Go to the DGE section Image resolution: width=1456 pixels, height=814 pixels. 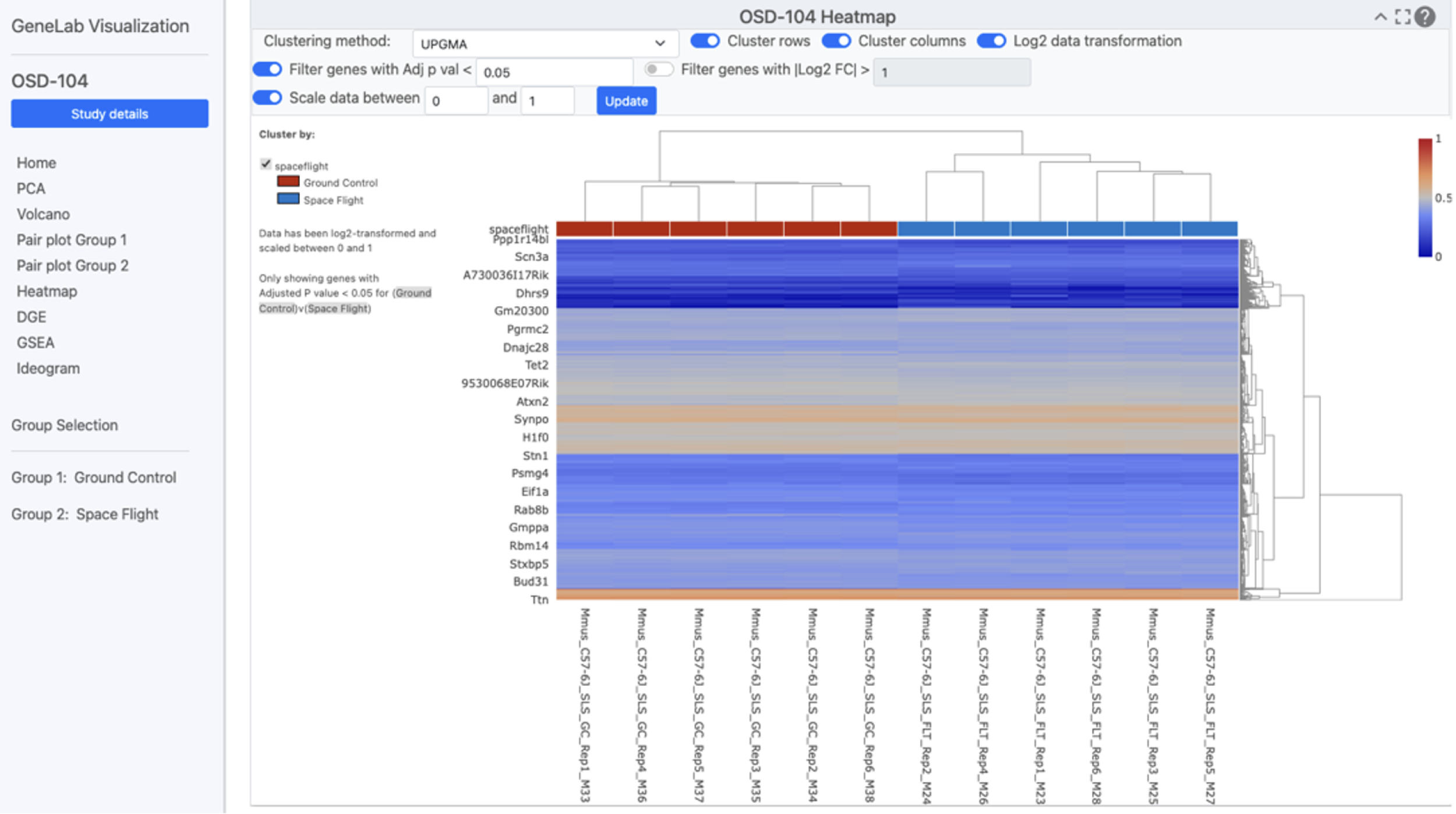click(31, 316)
